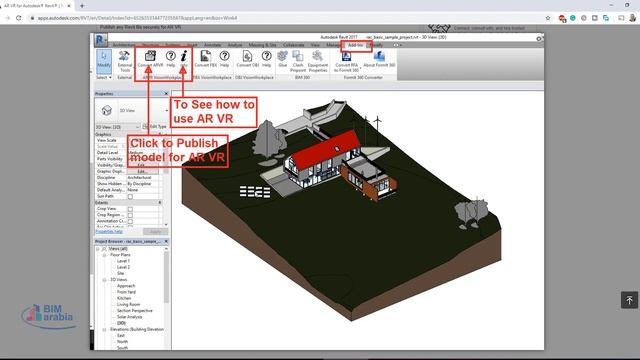Switch to the Massing & Site ribbon tab
640x360 pixels.
(x=262, y=45)
